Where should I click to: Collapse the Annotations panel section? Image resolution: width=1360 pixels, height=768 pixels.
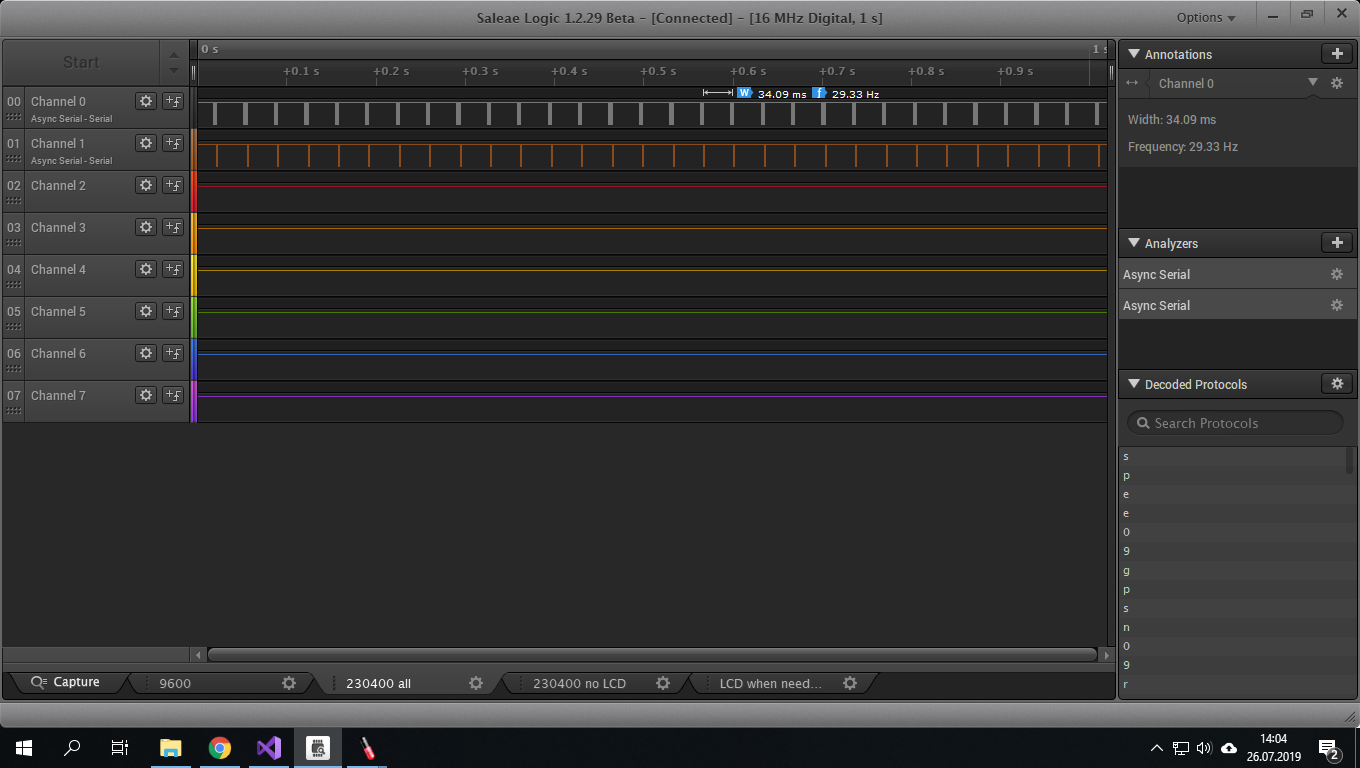click(x=1134, y=54)
